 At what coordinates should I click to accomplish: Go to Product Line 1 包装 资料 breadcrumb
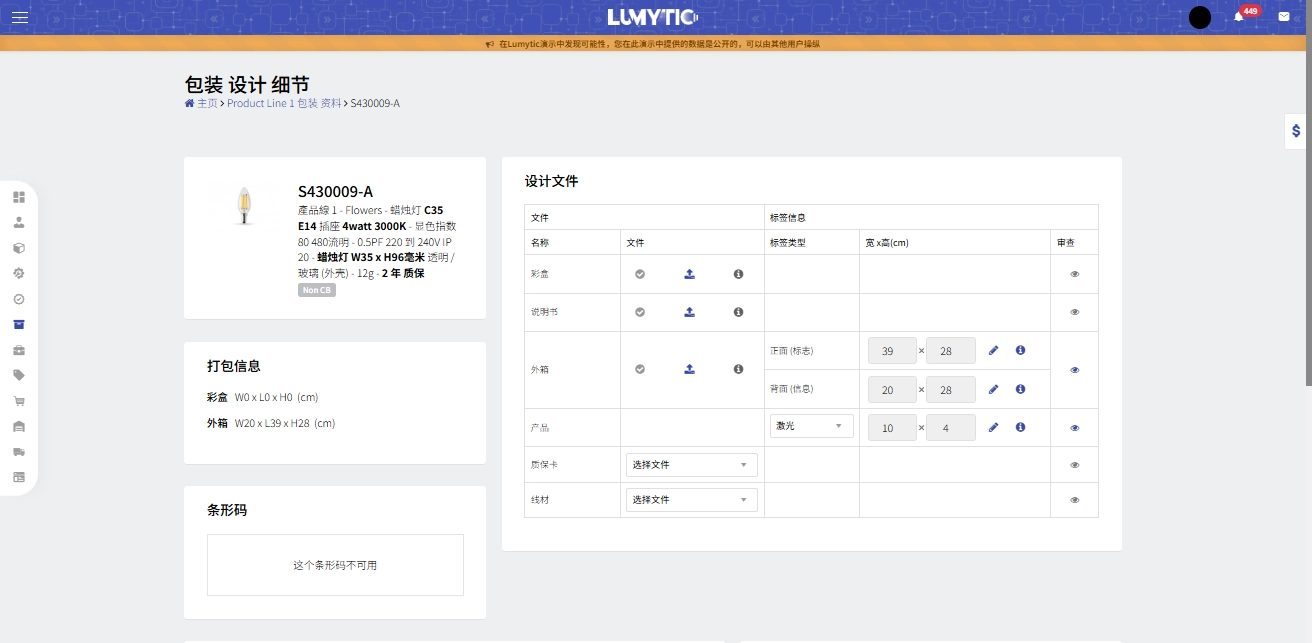click(x=284, y=103)
